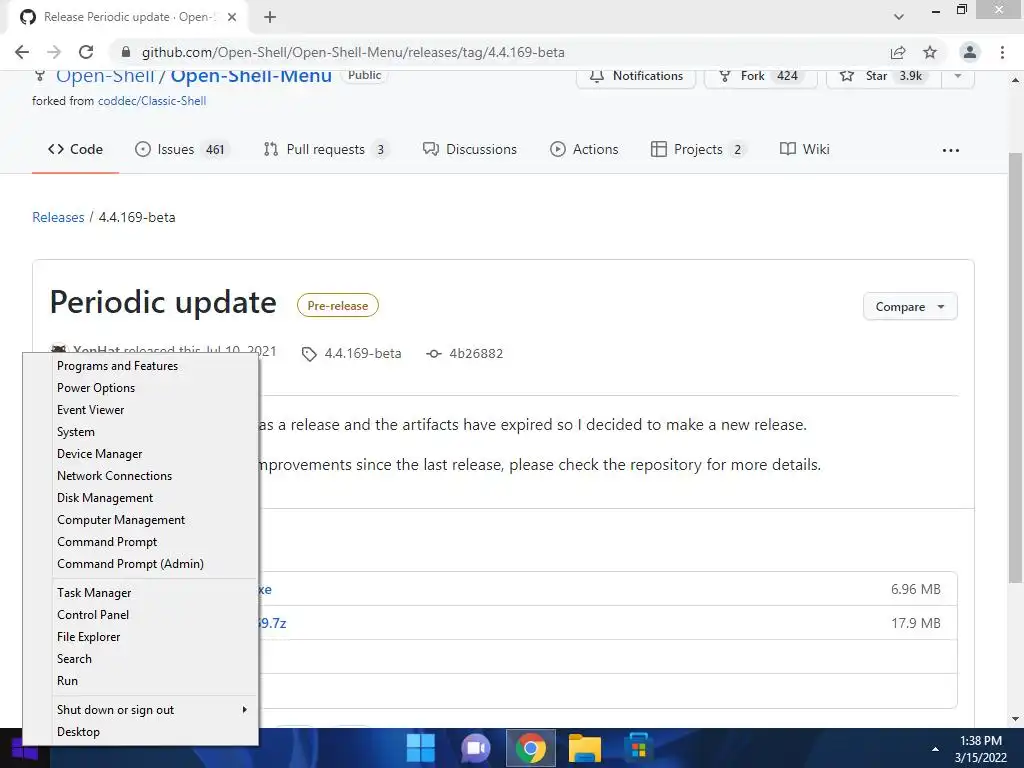Image resolution: width=1024 pixels, height=768 pixels.
Task: Open the Compare dropdown
Action: click(910, 306)
